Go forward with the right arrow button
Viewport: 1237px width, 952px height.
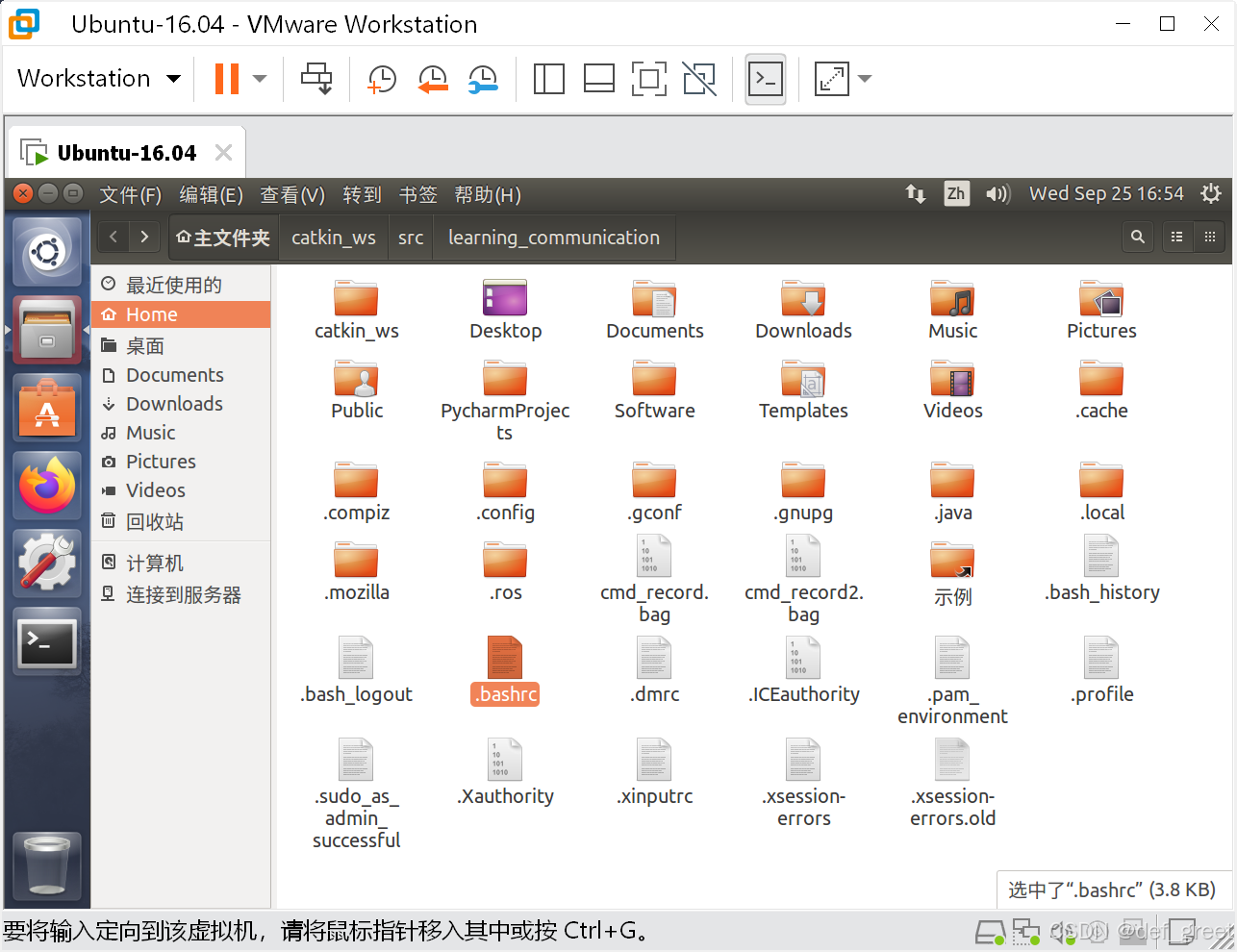pyautogui.click(x=144, y=237)
